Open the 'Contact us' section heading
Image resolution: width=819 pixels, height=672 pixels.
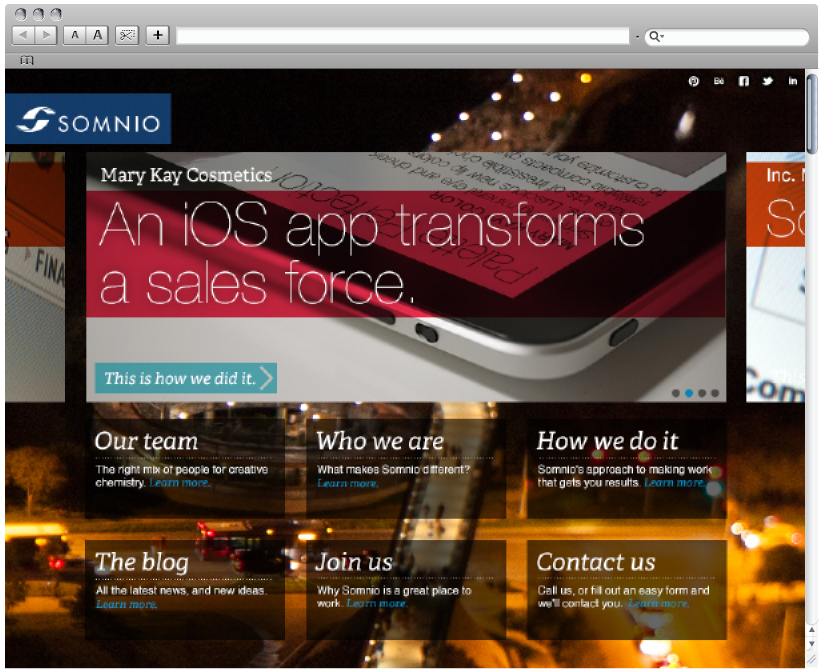pos(596,563)
